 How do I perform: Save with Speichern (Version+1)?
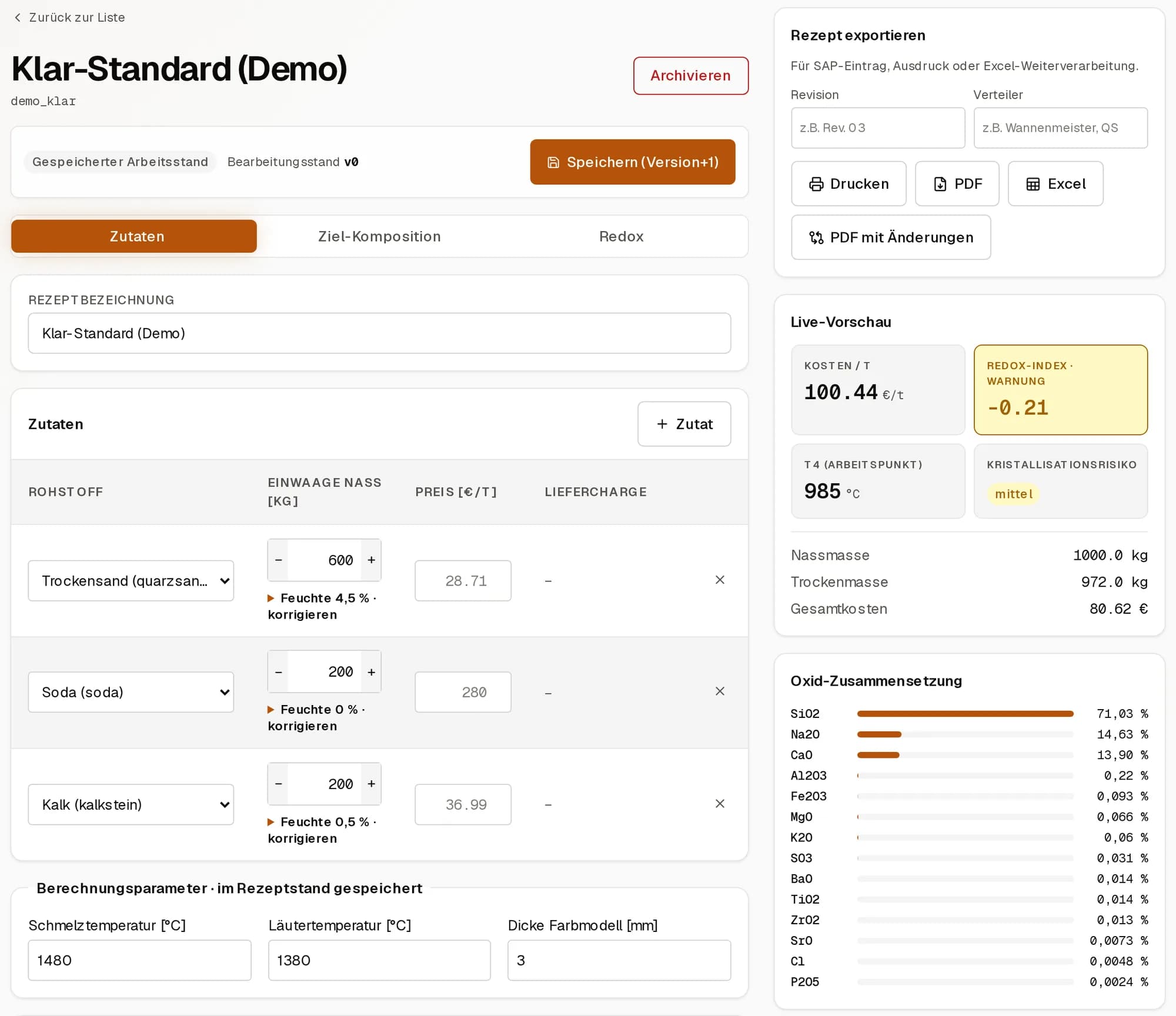[x=632, y=162]
